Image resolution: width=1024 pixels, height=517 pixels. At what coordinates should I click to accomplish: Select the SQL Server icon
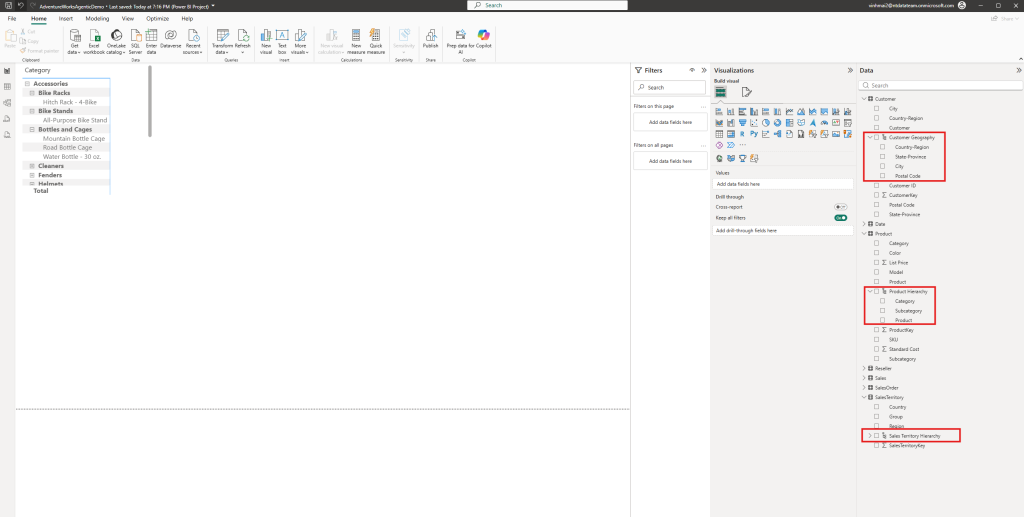click(x=135, y=36)
